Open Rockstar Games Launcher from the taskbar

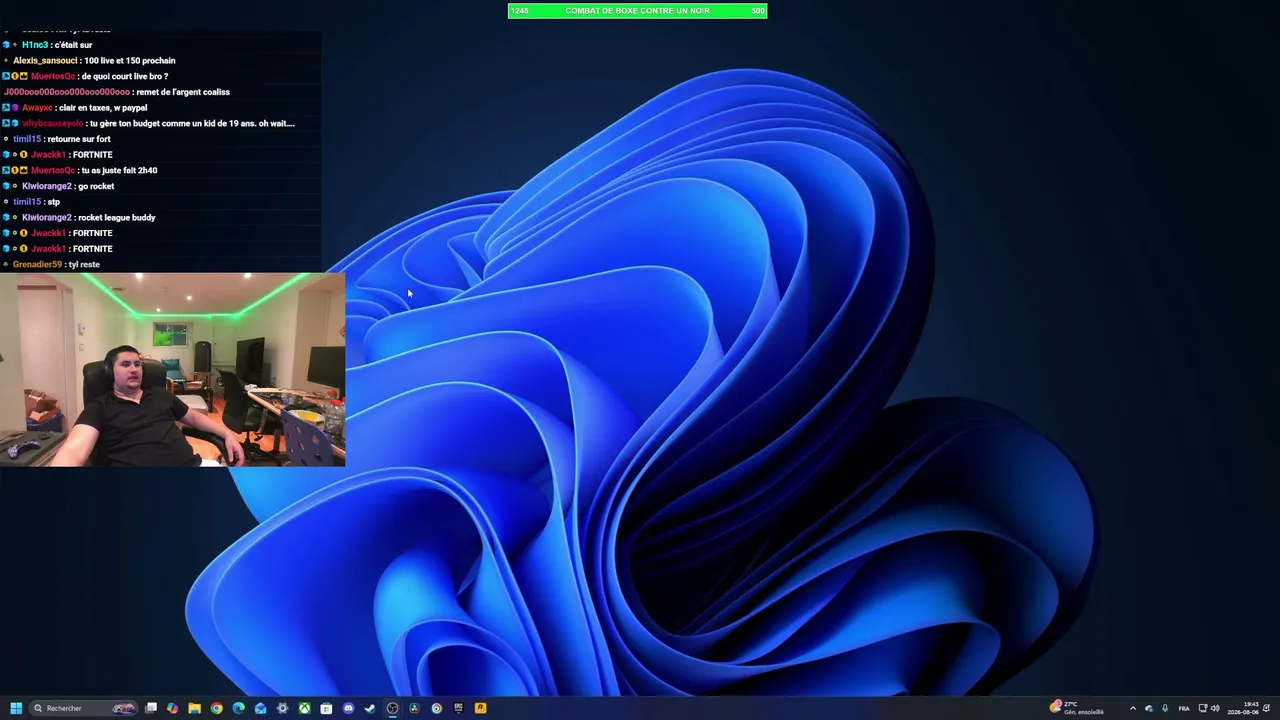point(481,708)
